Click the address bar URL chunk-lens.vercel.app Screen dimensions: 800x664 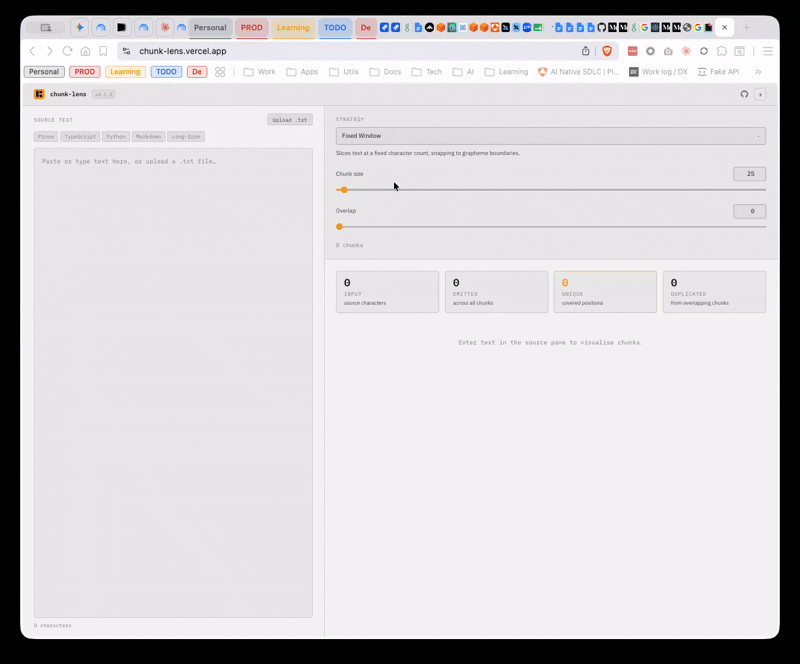tap(183, 51)
